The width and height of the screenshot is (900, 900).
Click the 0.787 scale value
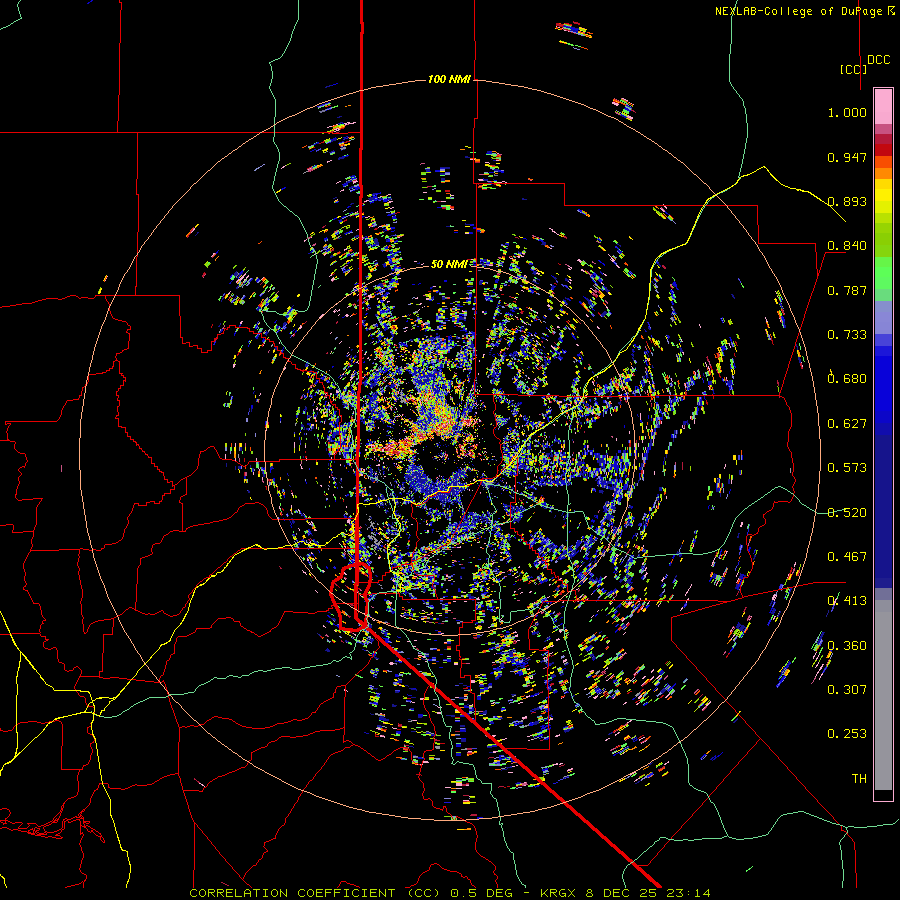tap(847, 290)
